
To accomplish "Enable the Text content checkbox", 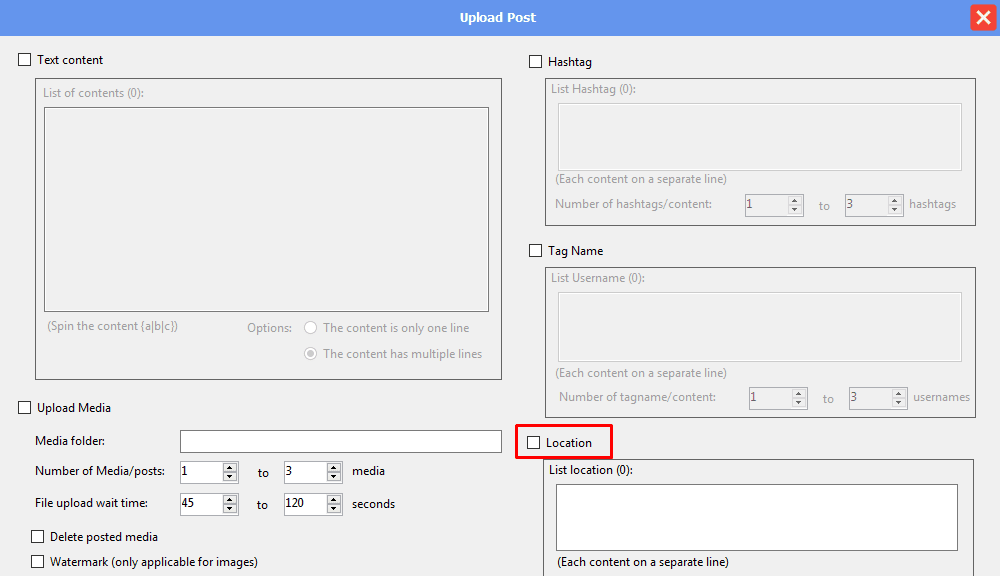I will pyautogui.click(x=25, y=60).
